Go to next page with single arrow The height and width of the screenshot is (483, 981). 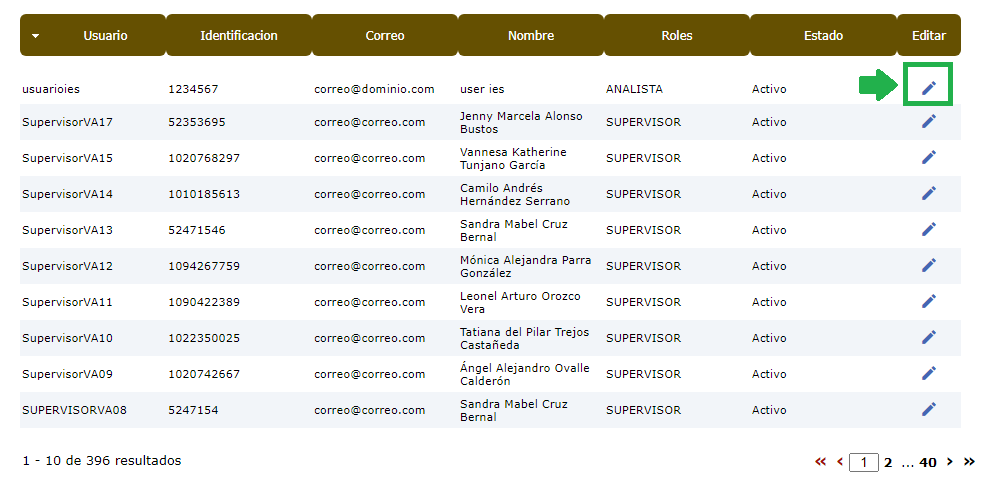[949, 462]
